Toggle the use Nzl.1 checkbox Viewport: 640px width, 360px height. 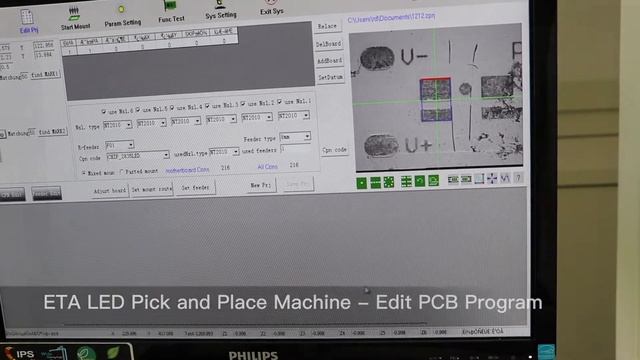(x=280, y=102)
